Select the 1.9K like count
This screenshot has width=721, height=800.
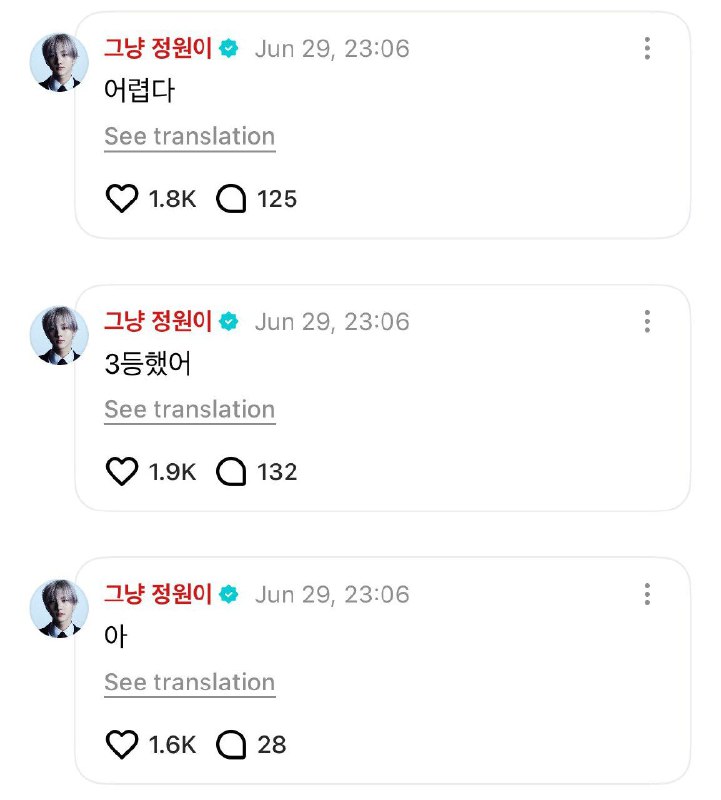172,472
